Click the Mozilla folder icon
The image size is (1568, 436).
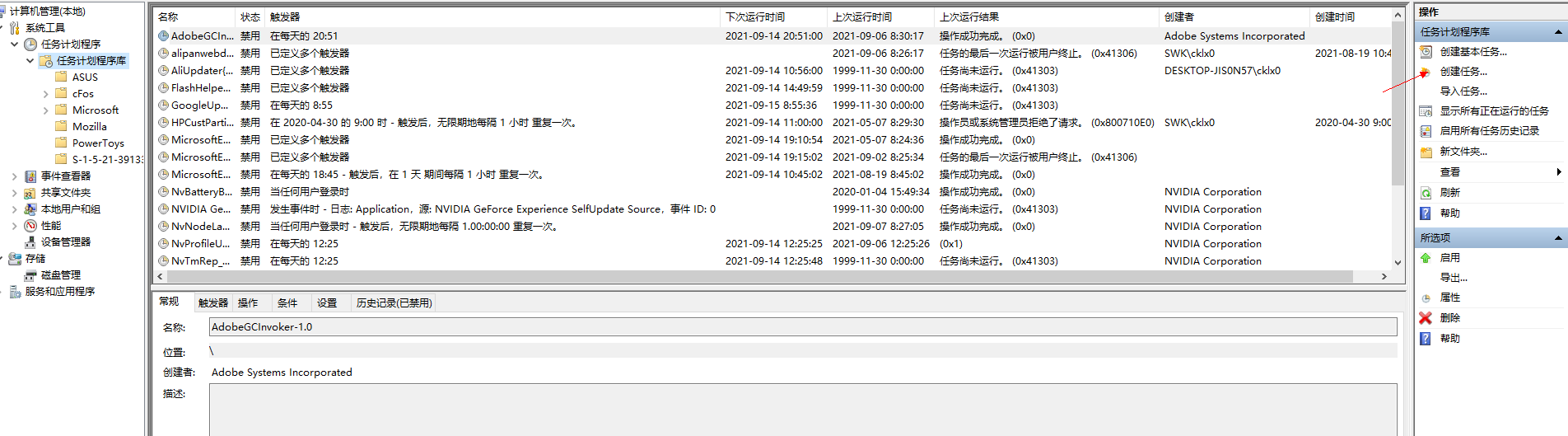point(61,126)
